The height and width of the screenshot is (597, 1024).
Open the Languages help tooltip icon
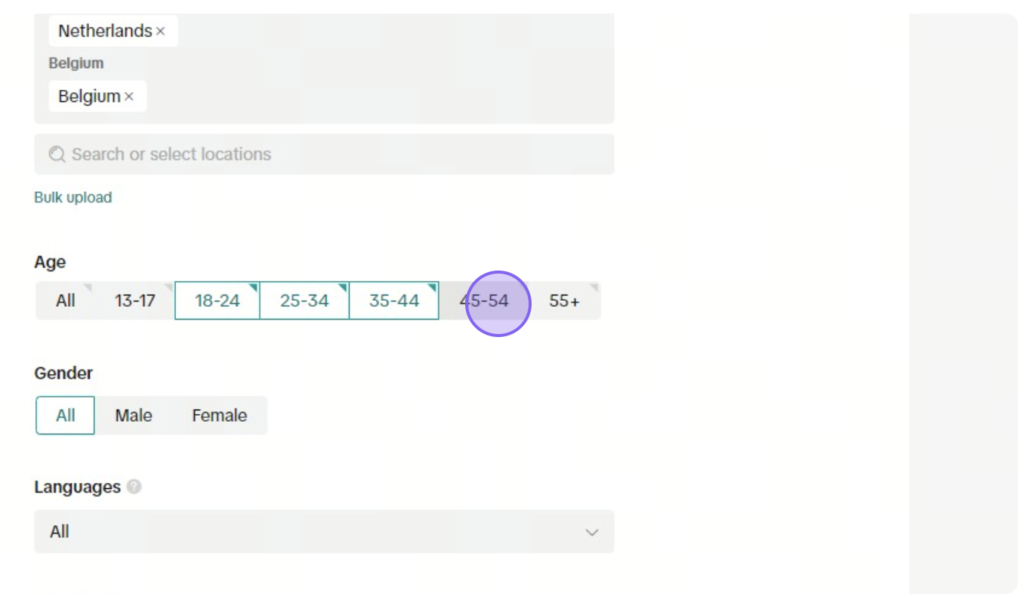click(x=134, y=487)
